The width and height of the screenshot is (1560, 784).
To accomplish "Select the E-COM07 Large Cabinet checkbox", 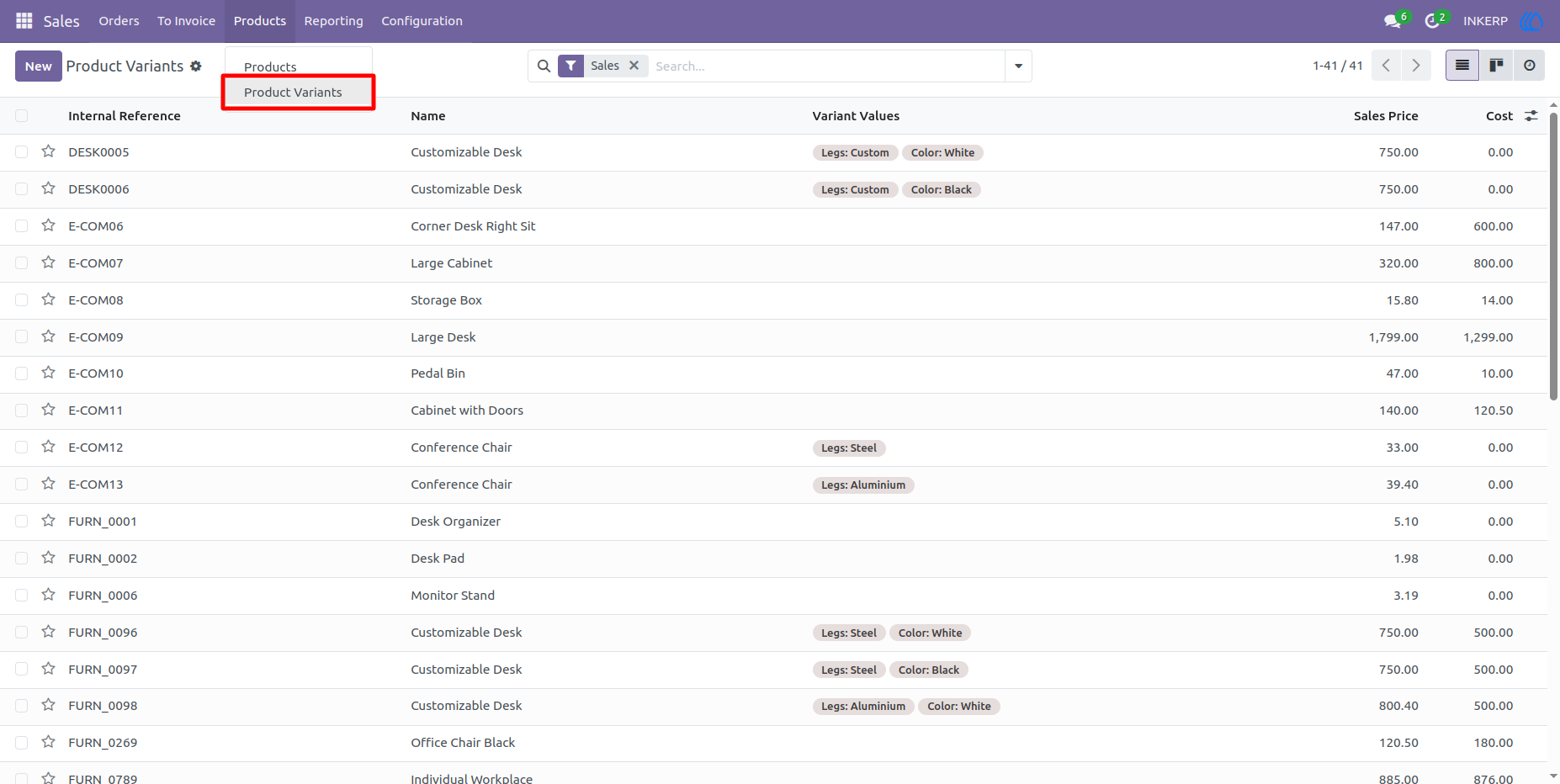I will tap(22, 263).
